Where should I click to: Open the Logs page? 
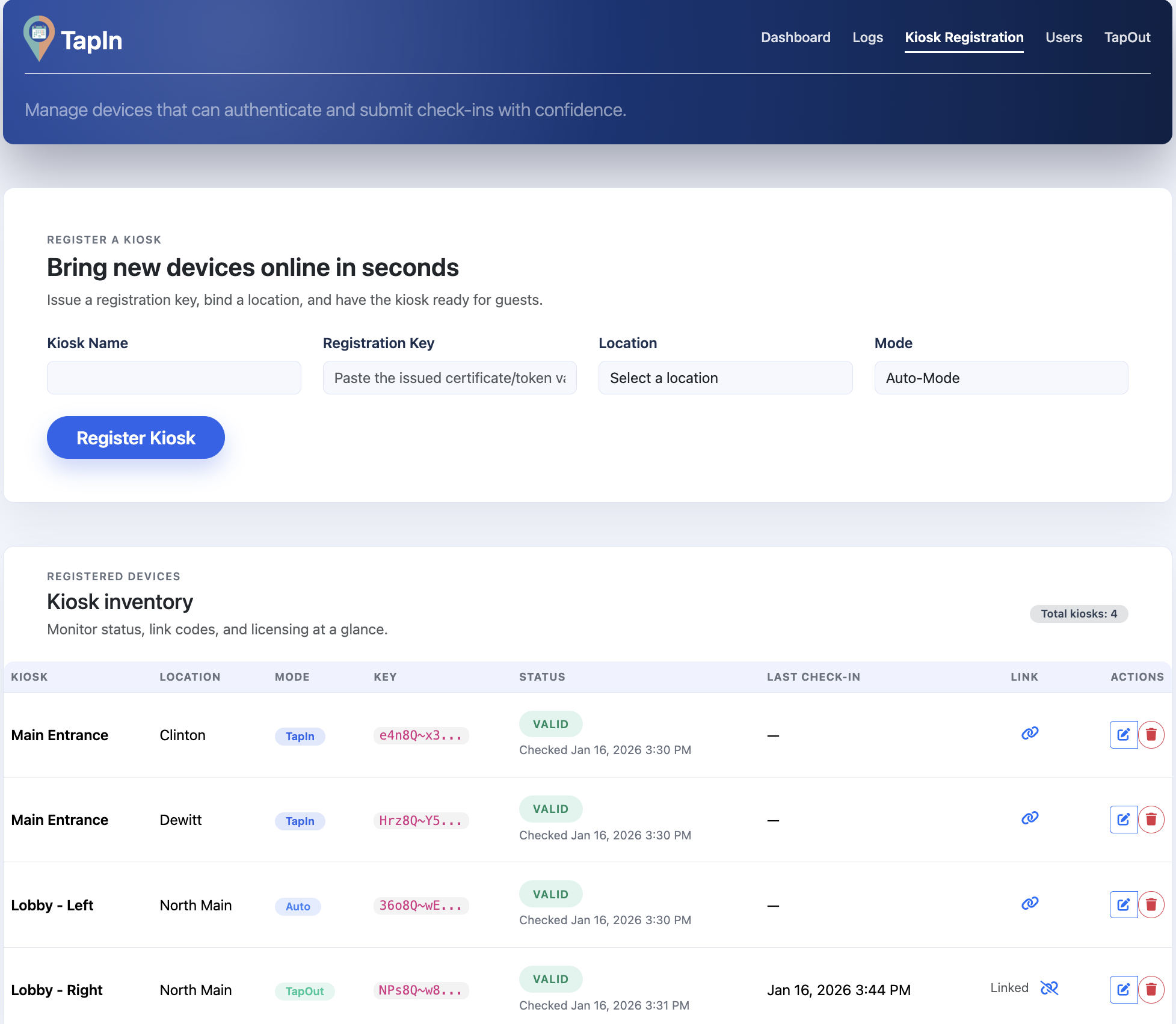pos(867,37)
